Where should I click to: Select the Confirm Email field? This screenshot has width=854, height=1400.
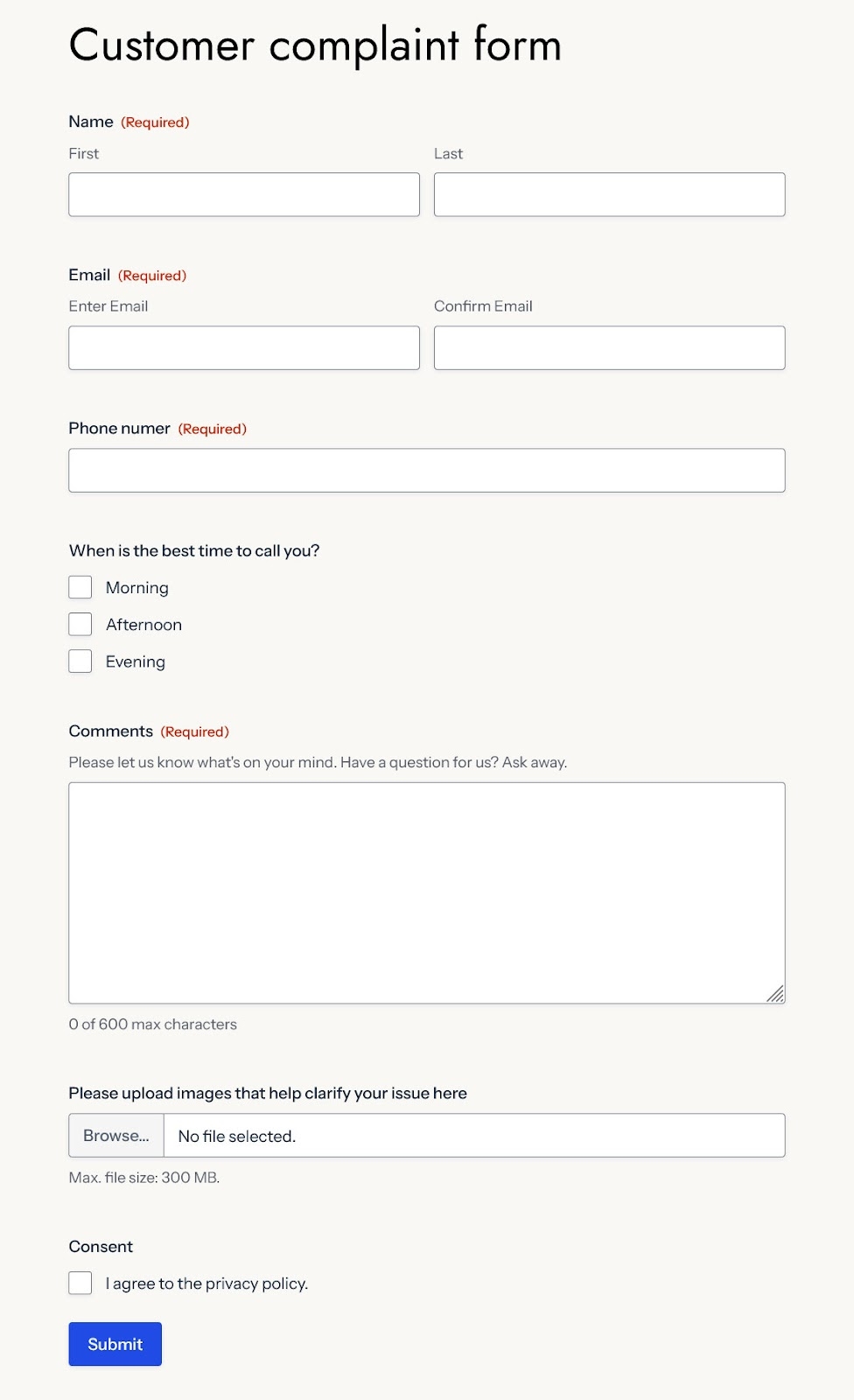click(x=608, y=347)
